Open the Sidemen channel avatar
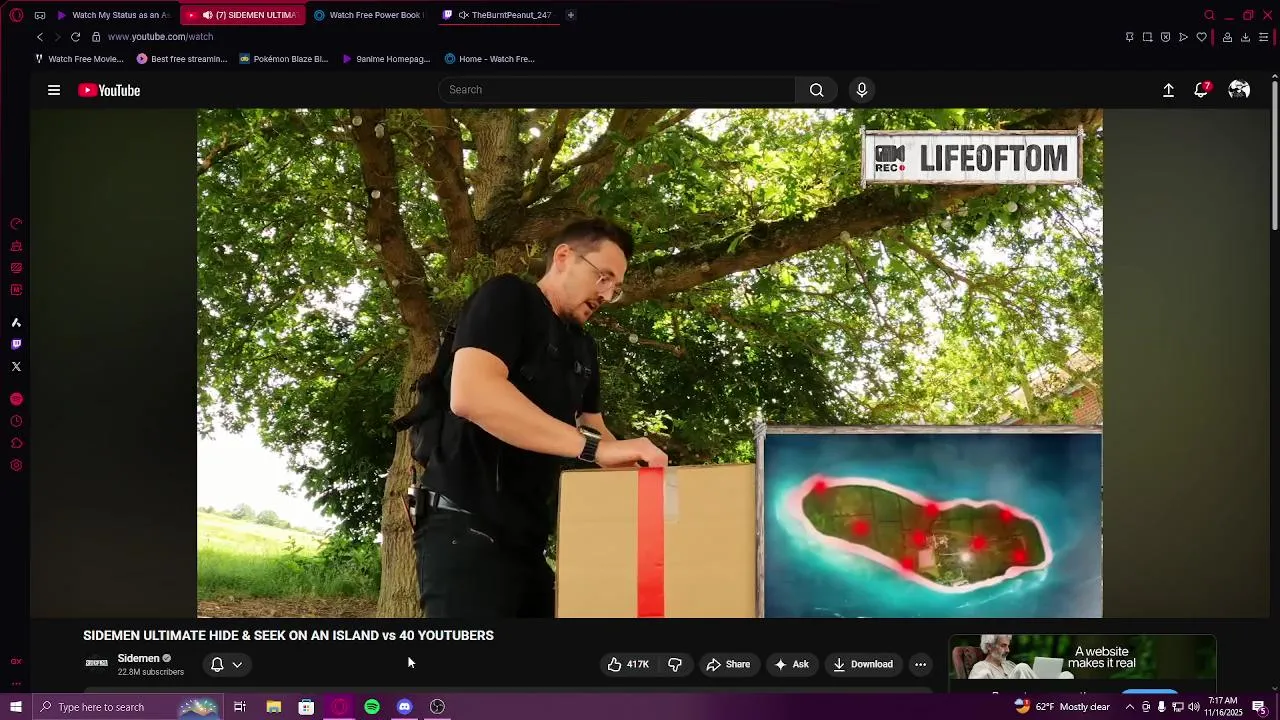1280x720 pixels. tap(97, 663)
